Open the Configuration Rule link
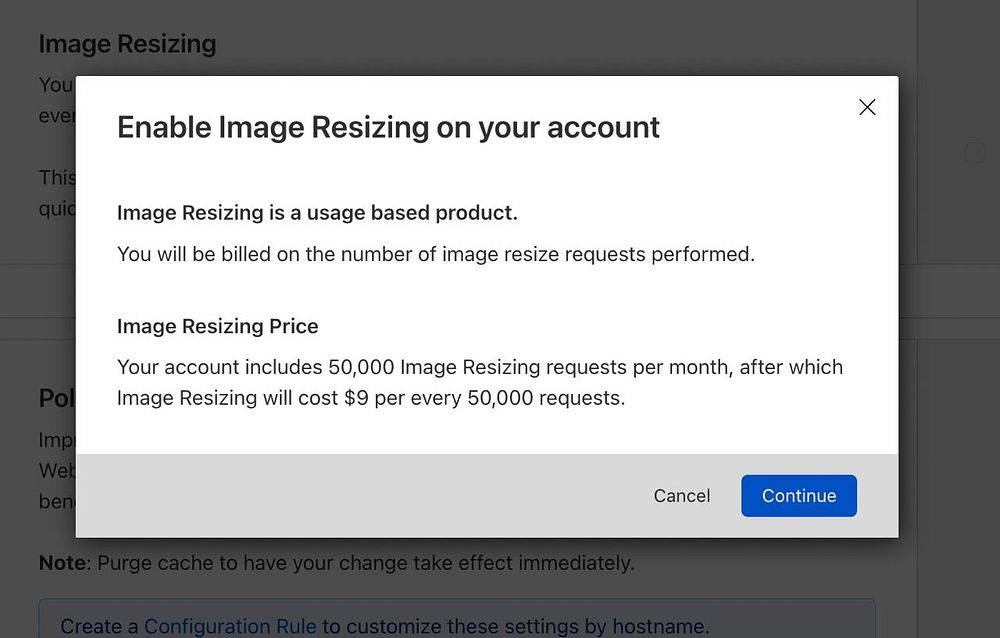Screen dimensions: 1000x638 (230, 627)
